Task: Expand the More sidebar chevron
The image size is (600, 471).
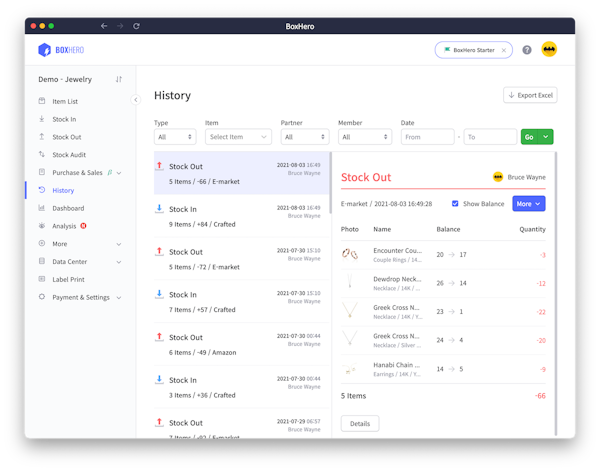Action: 119,244
